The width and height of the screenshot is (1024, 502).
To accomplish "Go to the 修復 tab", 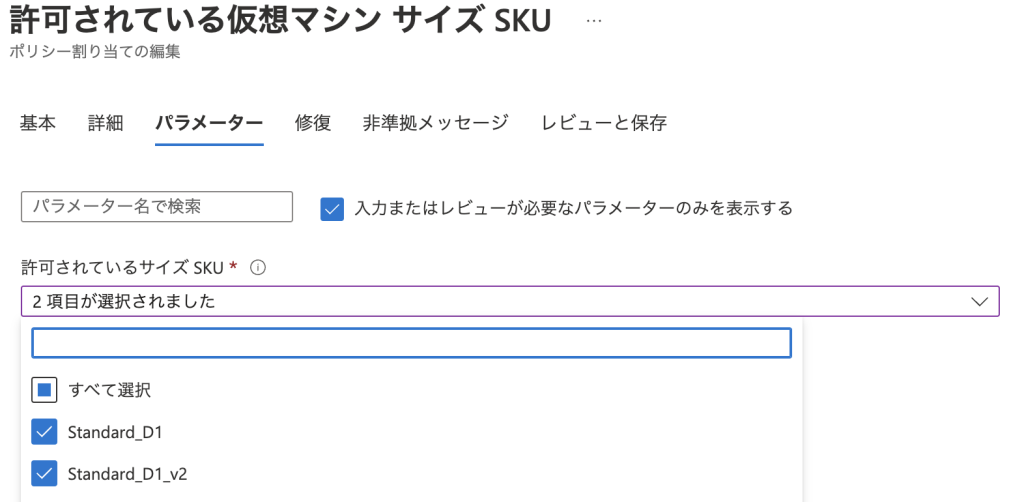I will (x=313, y=123).
